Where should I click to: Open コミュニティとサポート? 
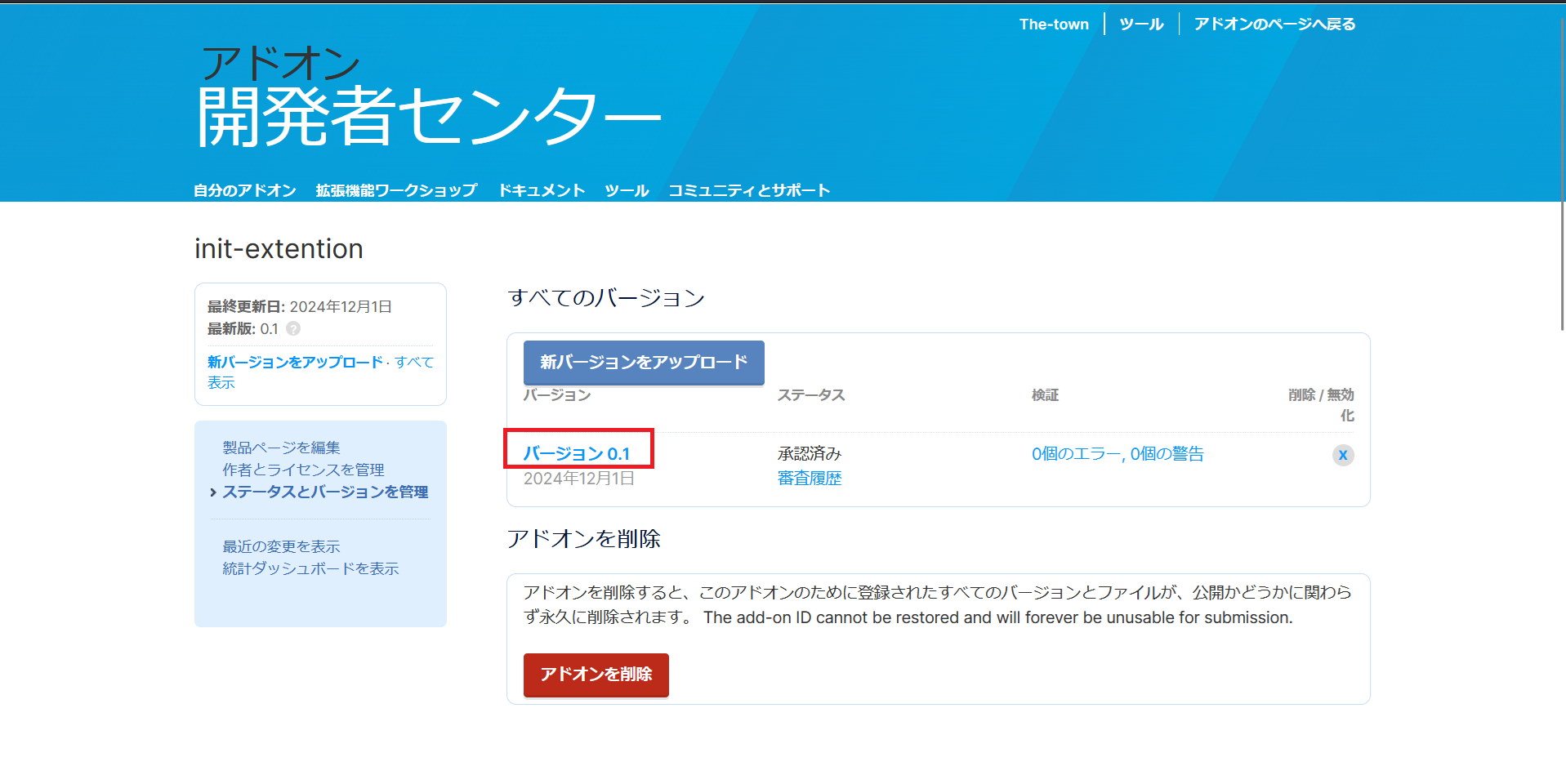click(749, 189)
